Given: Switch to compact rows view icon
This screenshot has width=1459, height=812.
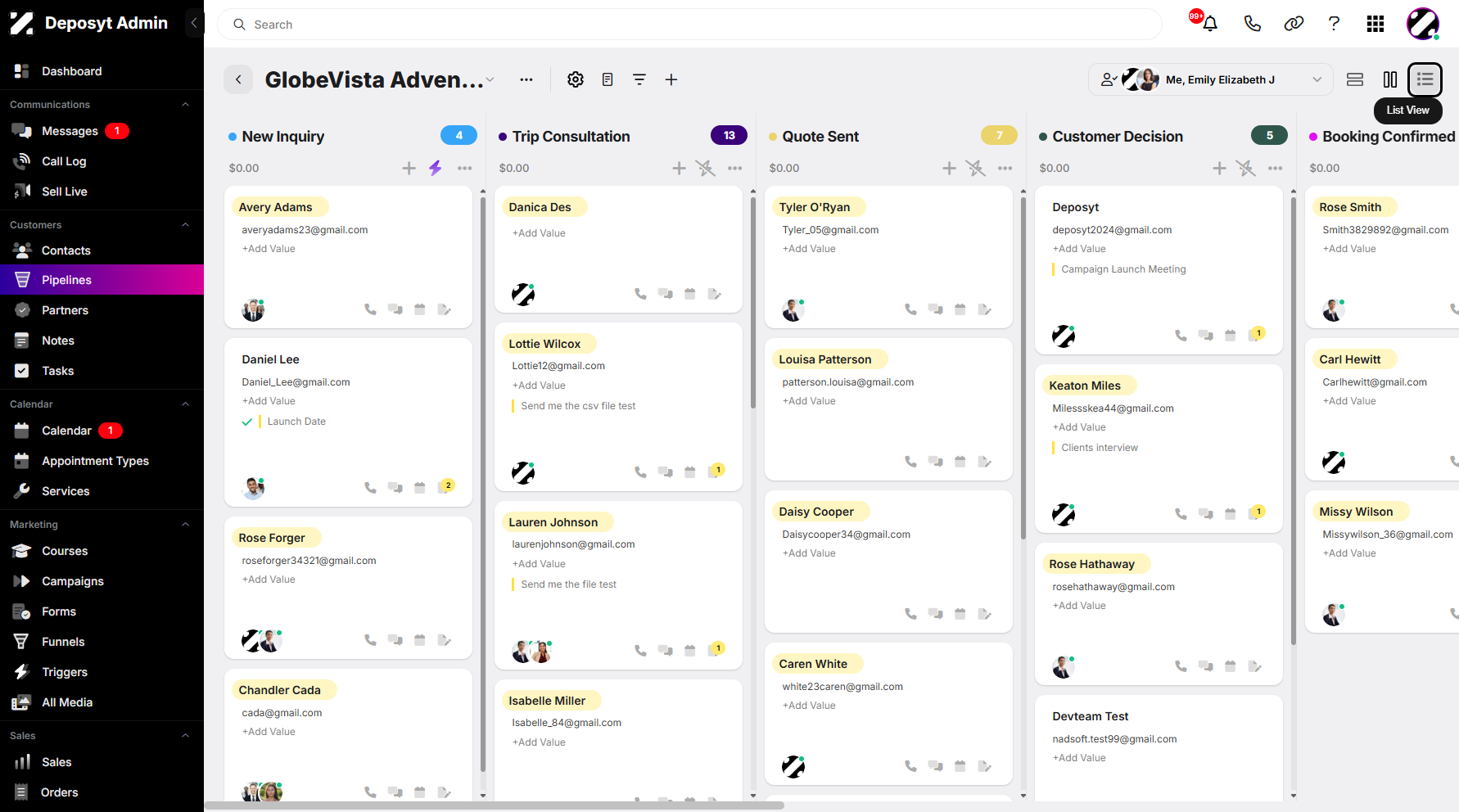Looking at the screenshot, I should tap(1355, 79).
